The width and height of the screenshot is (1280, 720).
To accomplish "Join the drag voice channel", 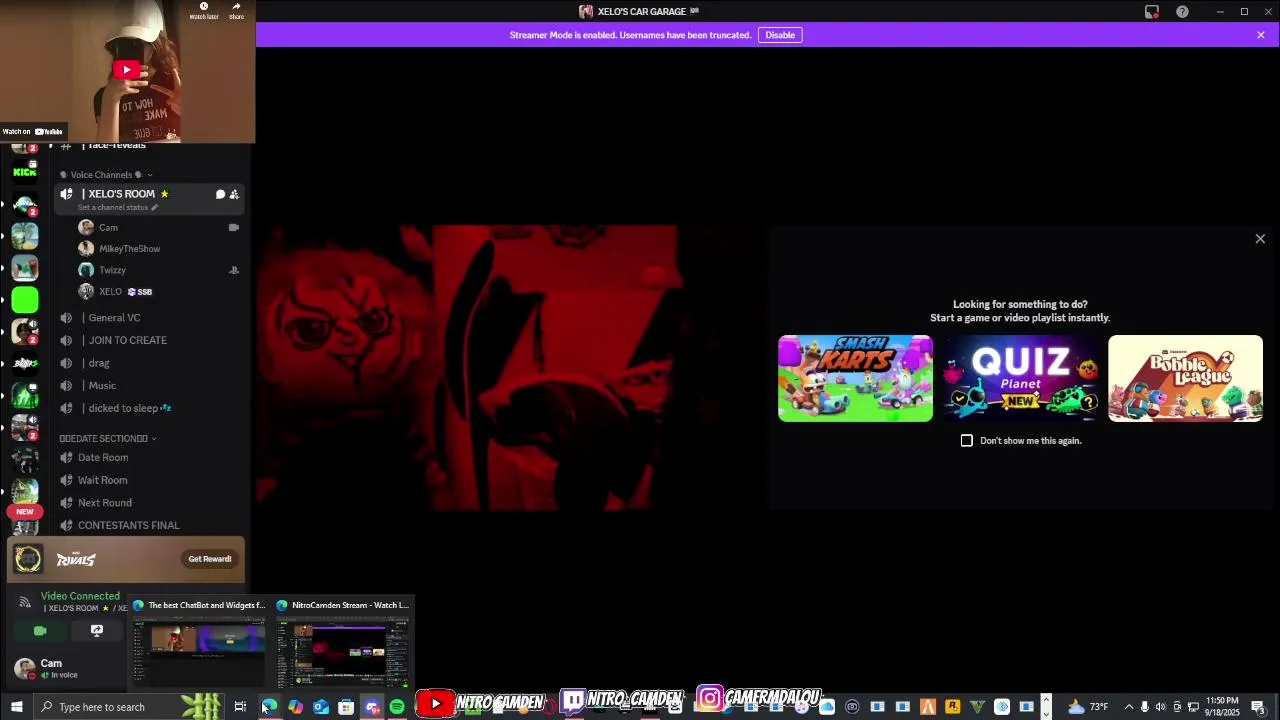I will coord(150,363).
